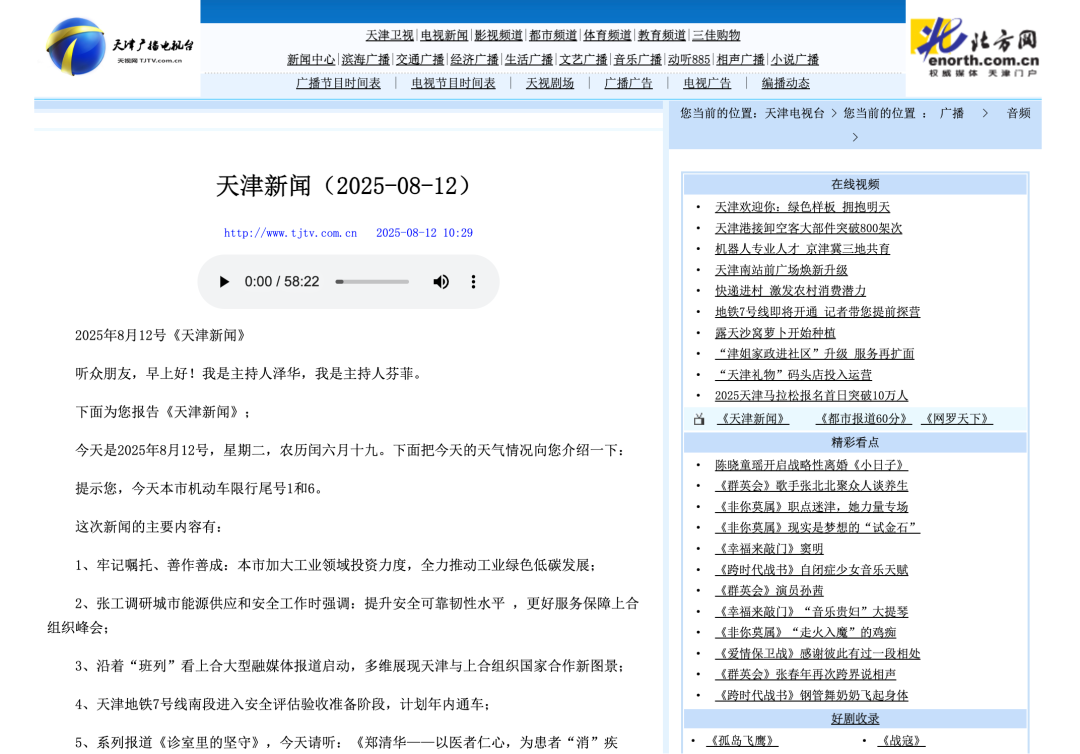Open 天津港接卸空客大部件突破800架次
Image resolution: width=1080 pixels, height=754 pixels.
coord(809,228)
